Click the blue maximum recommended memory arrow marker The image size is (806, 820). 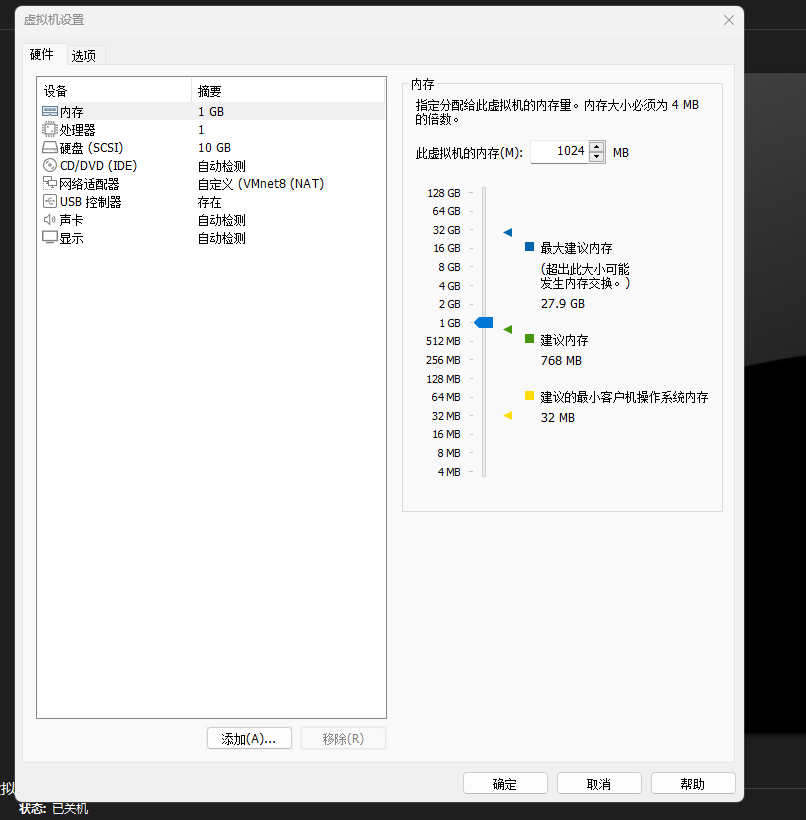pos(507,232)
